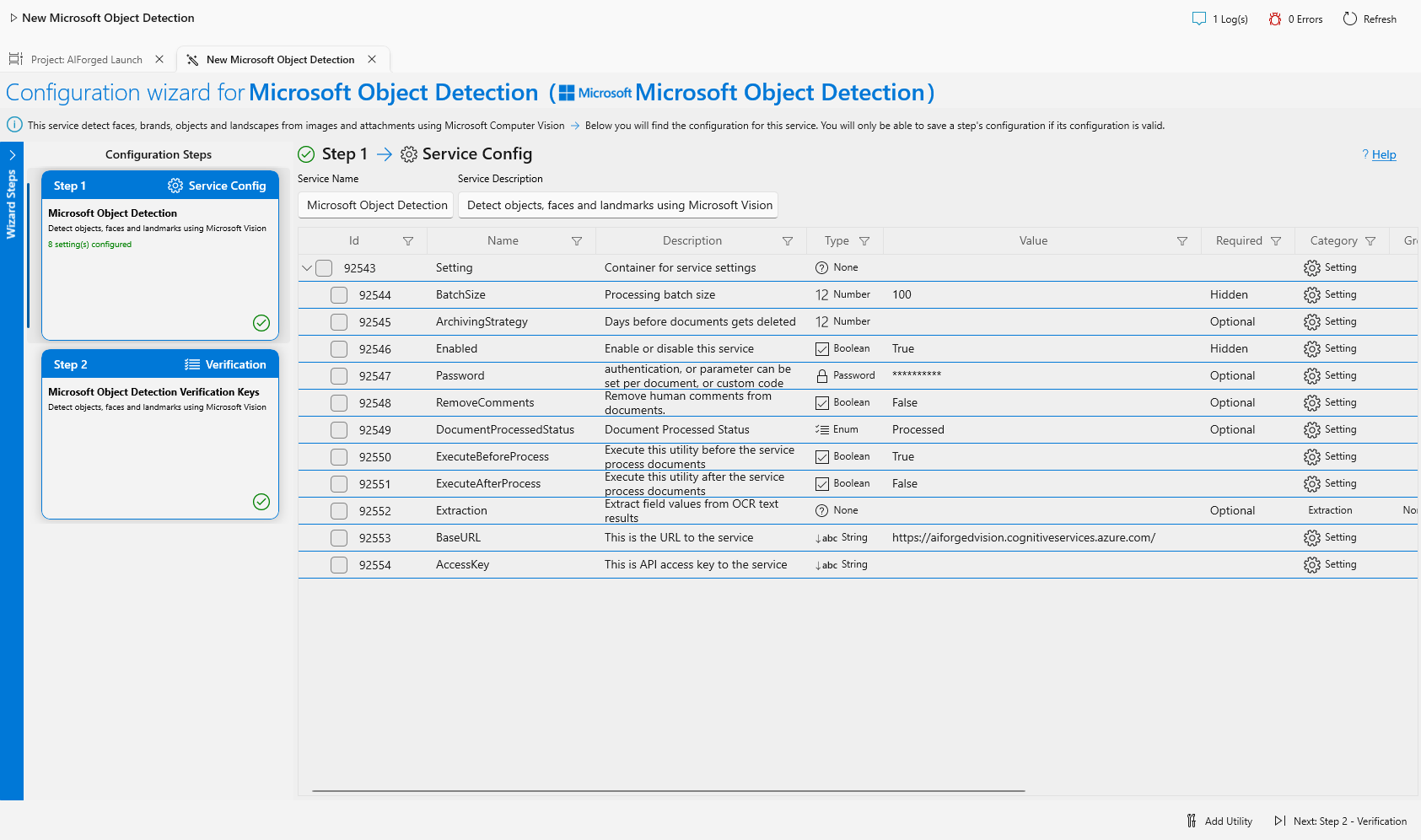Click the Password lock type icon
Viewport: 1421px width, 840px height.
(822, 376)
